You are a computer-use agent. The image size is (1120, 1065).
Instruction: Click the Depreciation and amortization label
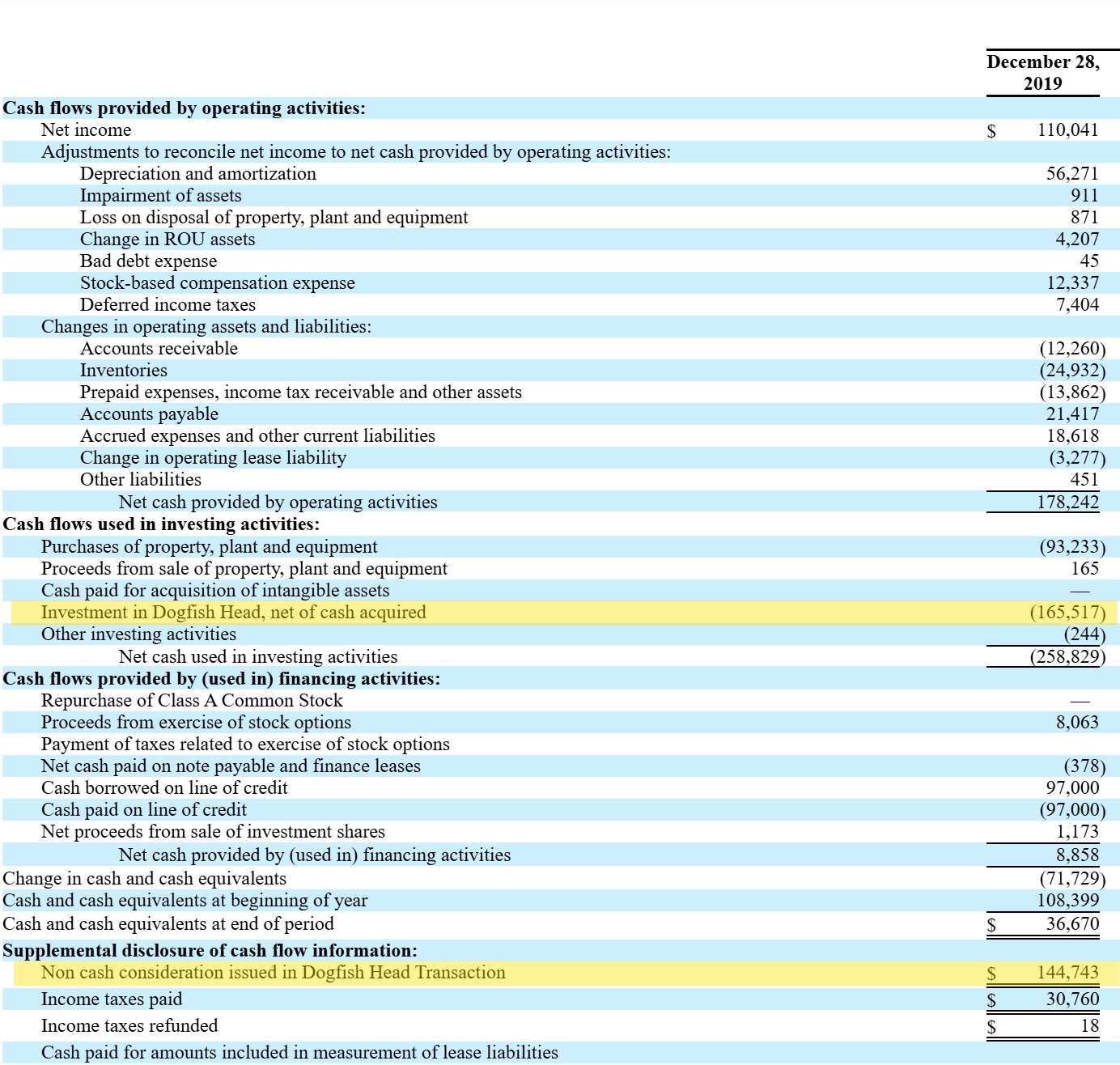point(198,174)
